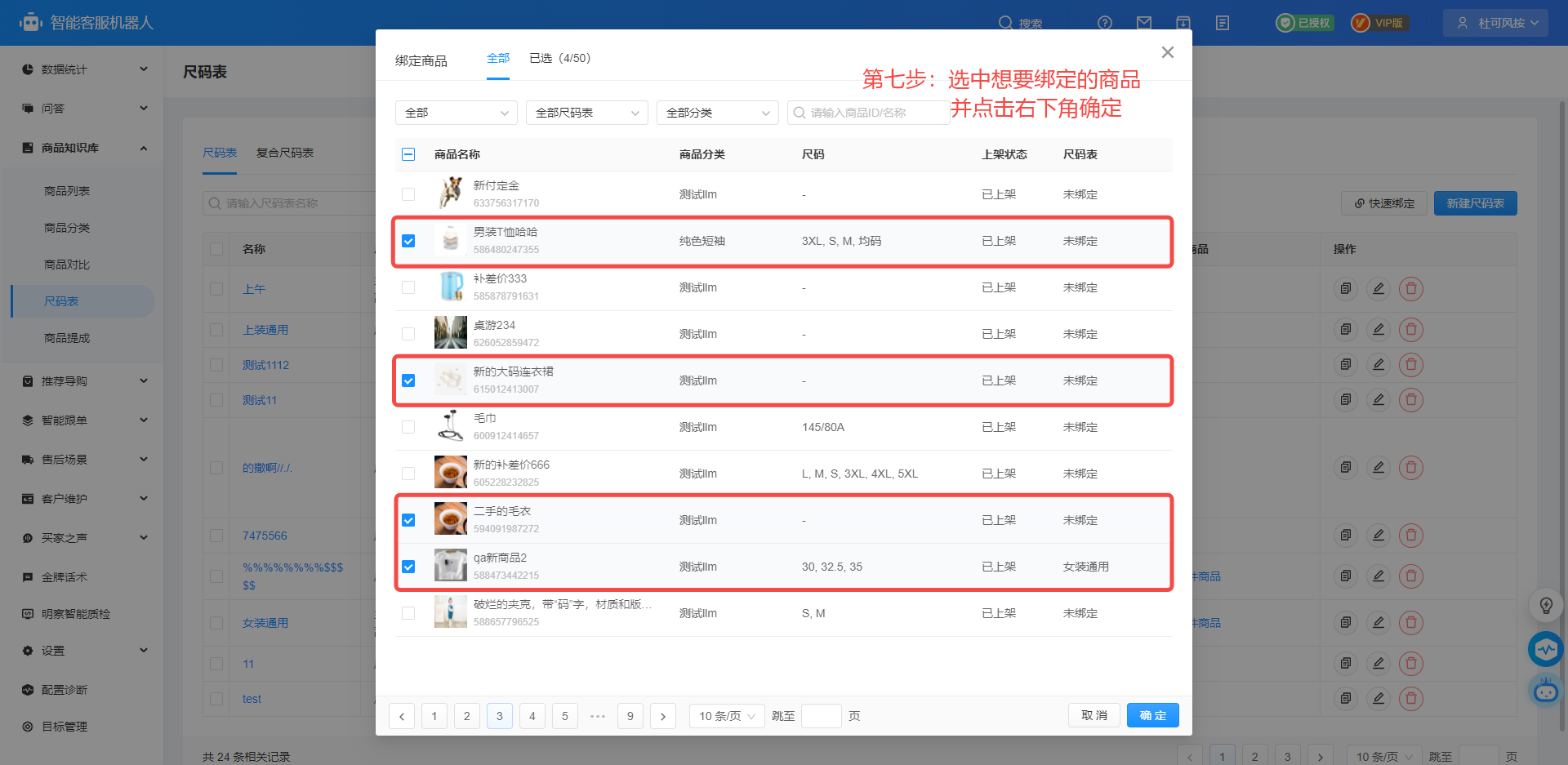Viewport: 1568px width, 765px height.
Task: Click the 已授权 authorized badge
Action: [1305, 23]
